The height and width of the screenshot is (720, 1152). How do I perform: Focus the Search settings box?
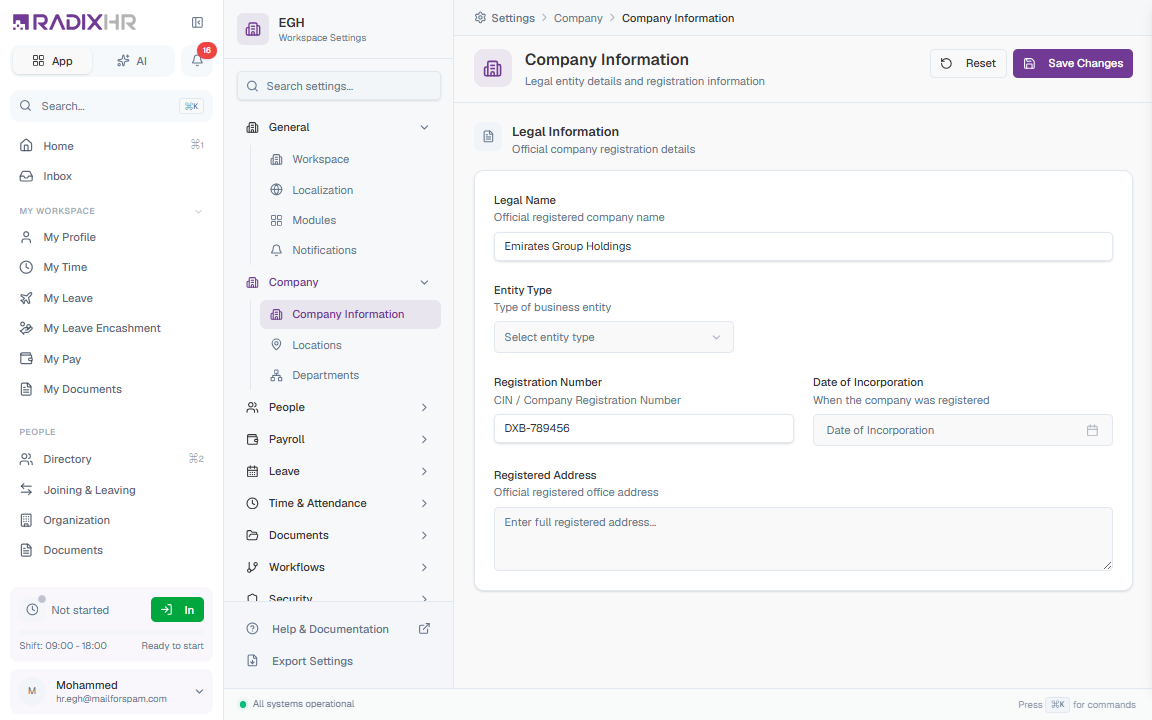339,86
